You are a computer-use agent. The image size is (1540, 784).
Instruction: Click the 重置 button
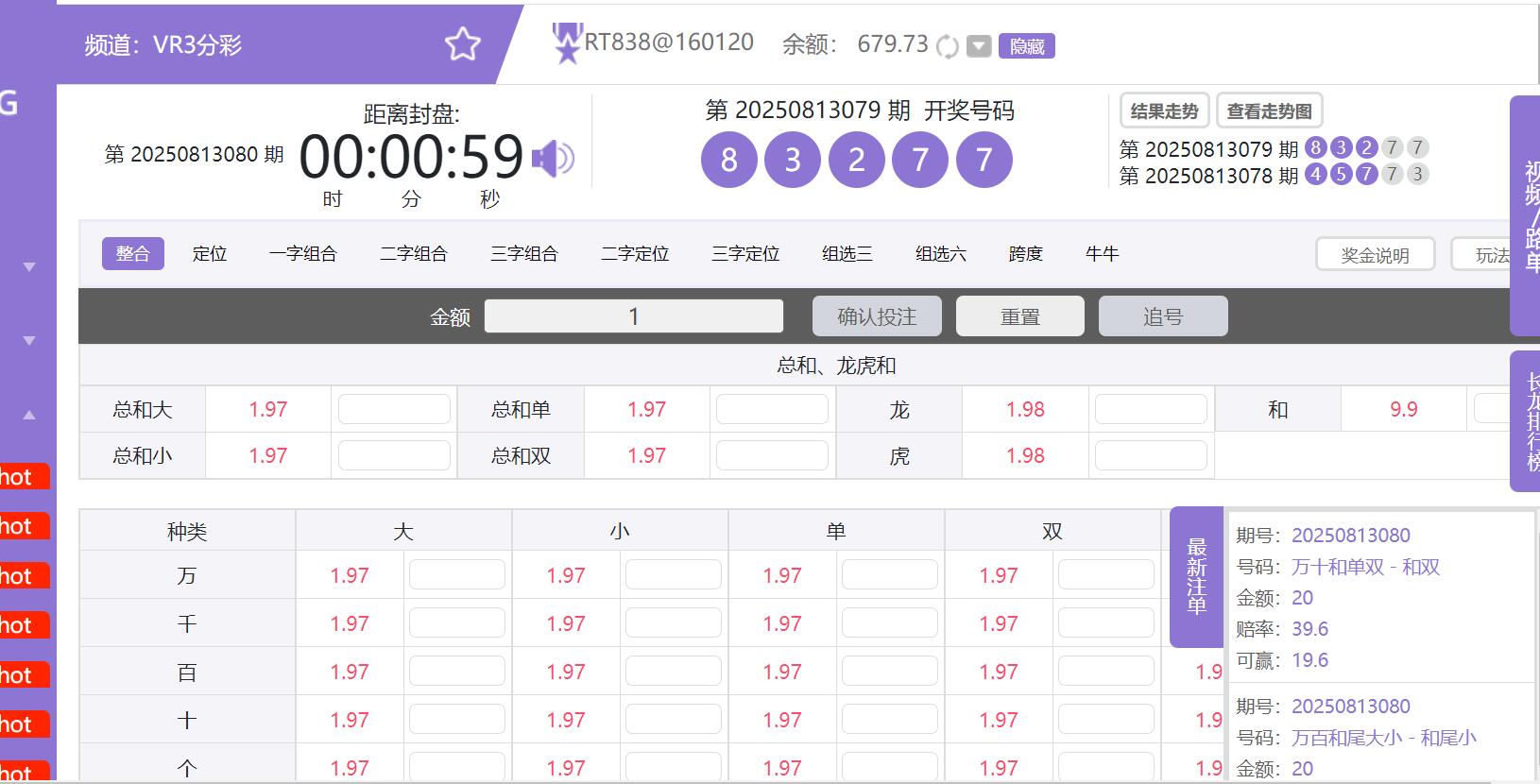[1019, 316]
